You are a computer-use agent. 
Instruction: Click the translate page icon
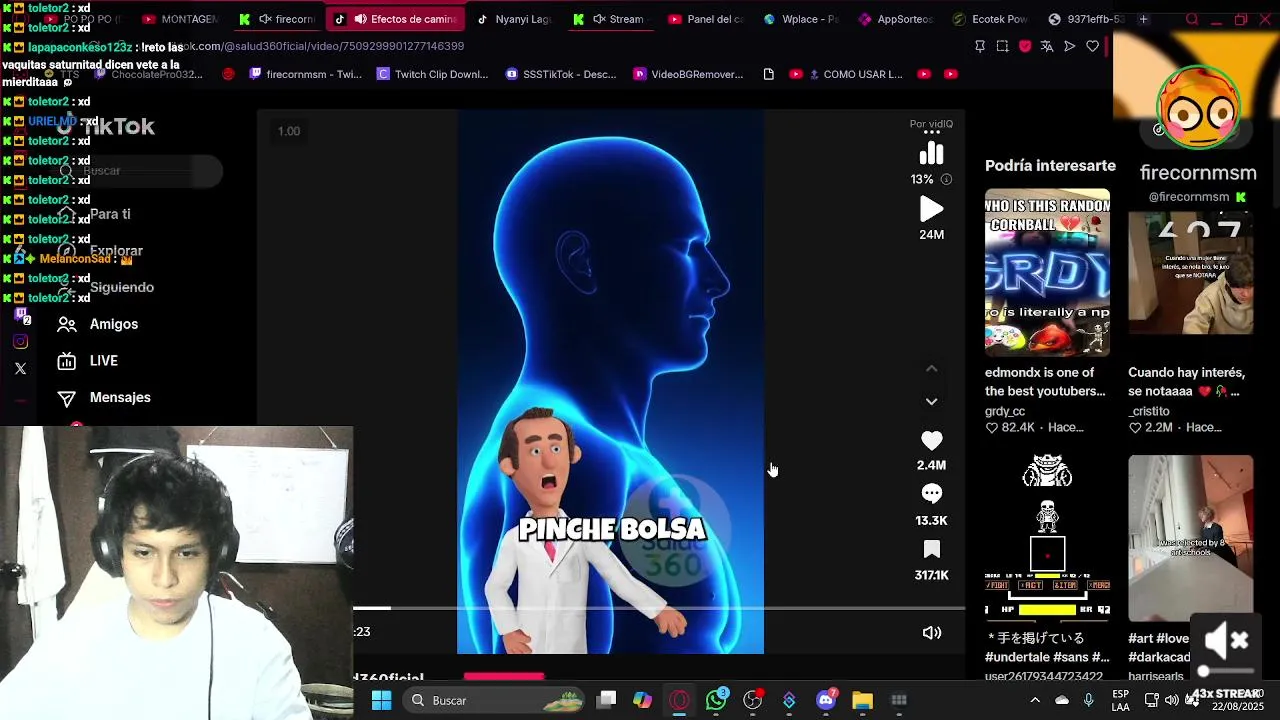tap(1047, 46)
